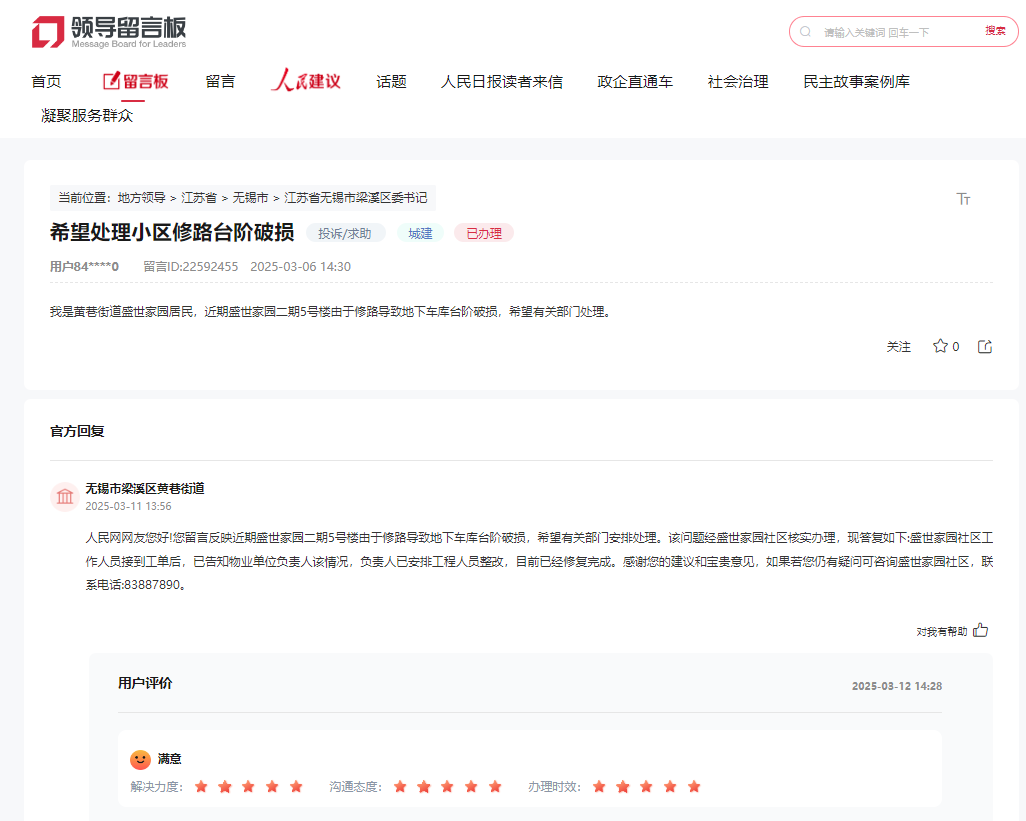Click the 已办理 status tag
The height and width of the screenshot is (821, 1026).
pos(483,232)
